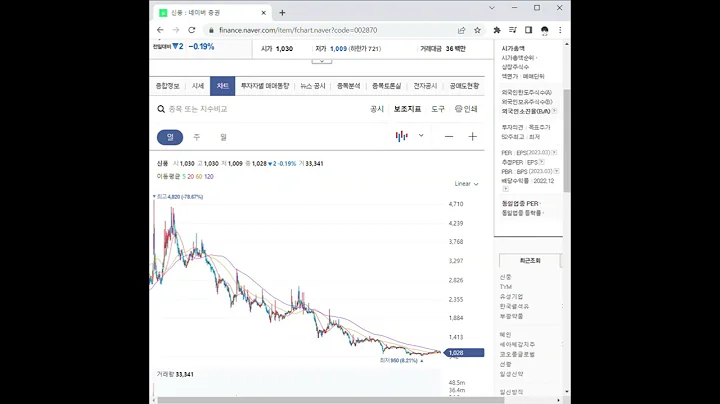
Task: Select the 차트 tab
Action: [223, 86]
